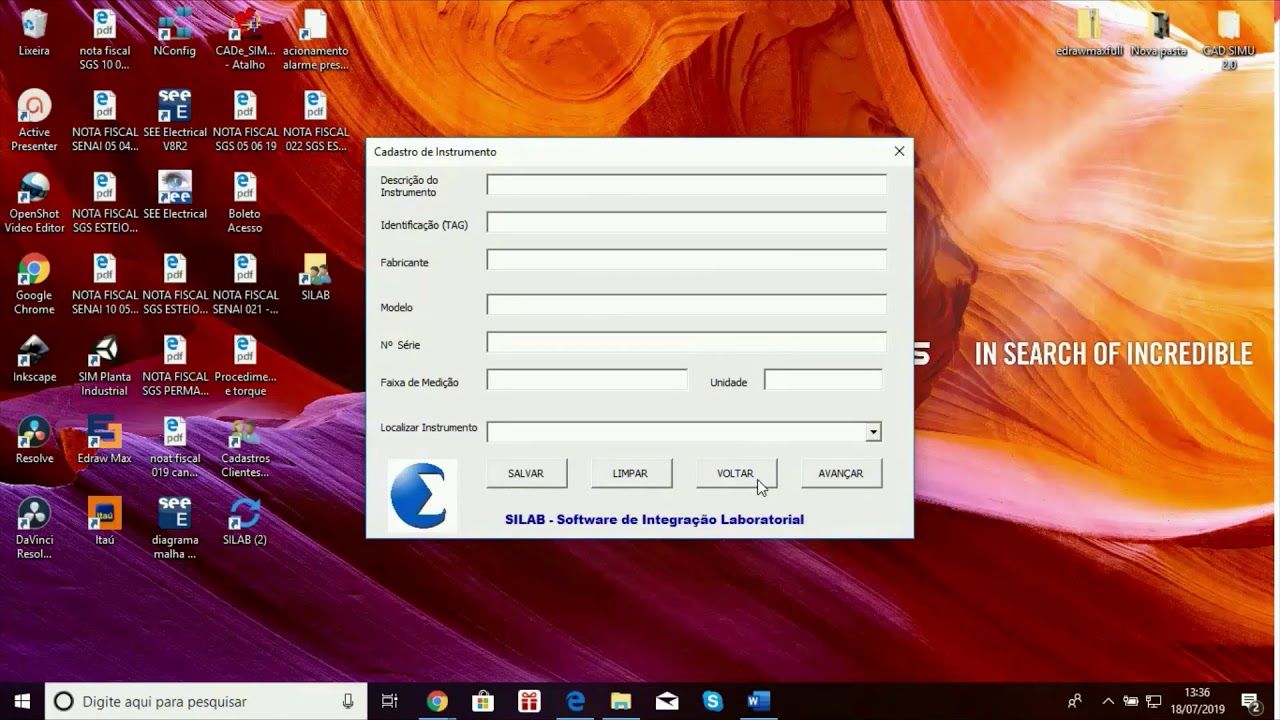This screenshot has height=720, width=1280.
Task: Click the Skype icon in taskbar
Action: click(712, 701)
